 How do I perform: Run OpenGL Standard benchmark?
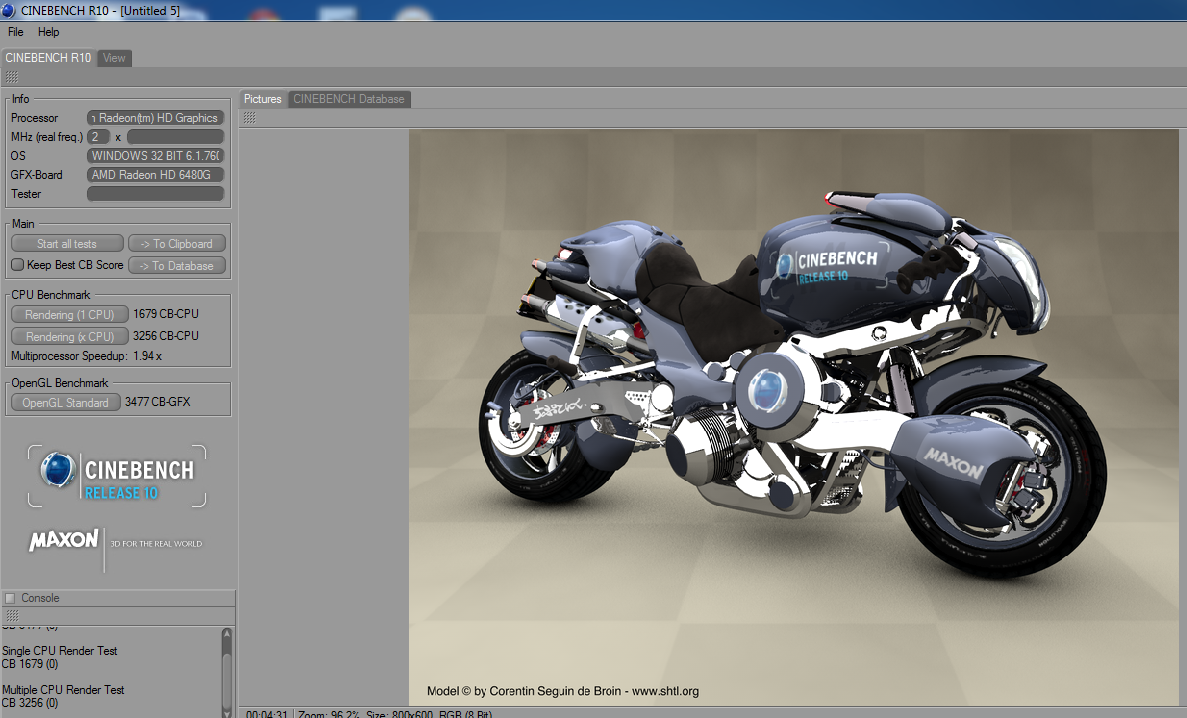tap(66, 402)
